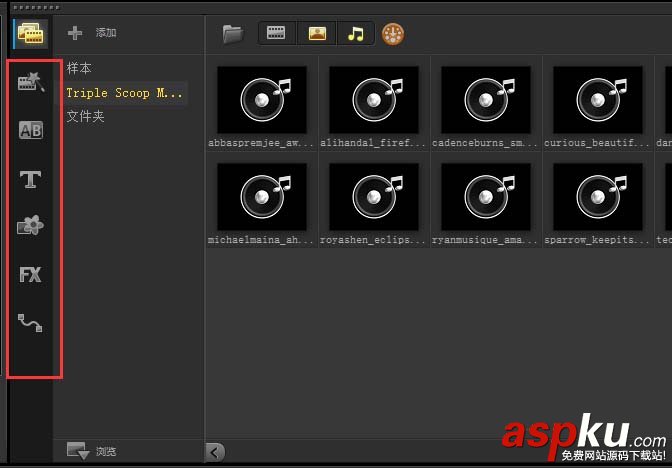Select the royashen_eclips... audio thumbnail

[x=374, y=197]
